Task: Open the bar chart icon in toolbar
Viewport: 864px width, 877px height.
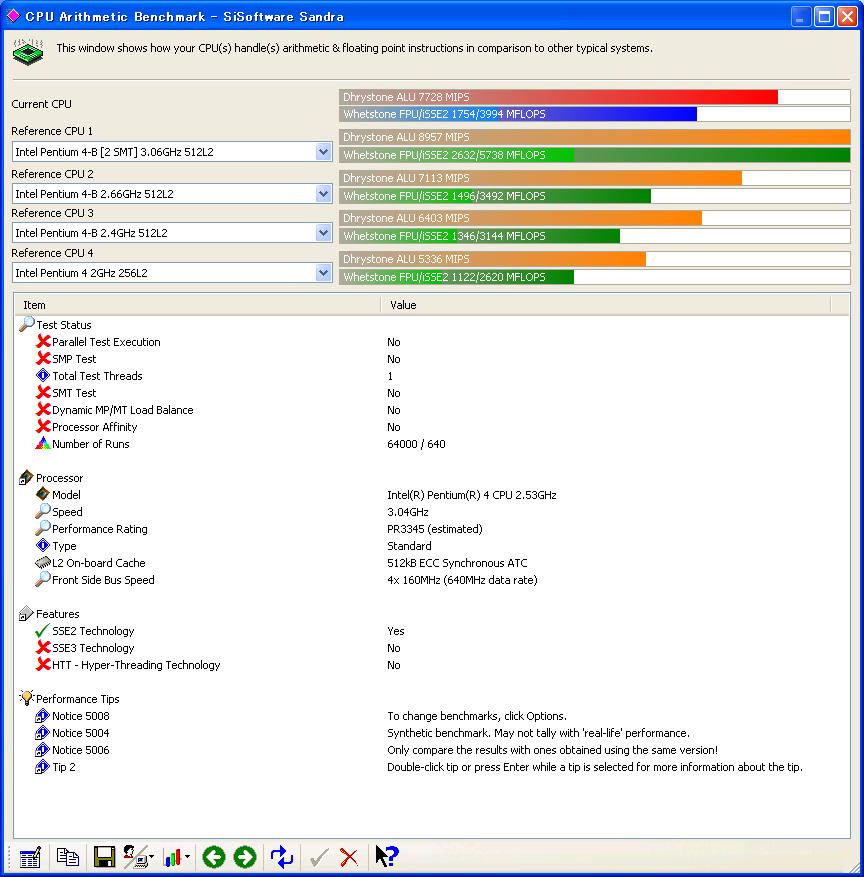Action: point(172,856)
